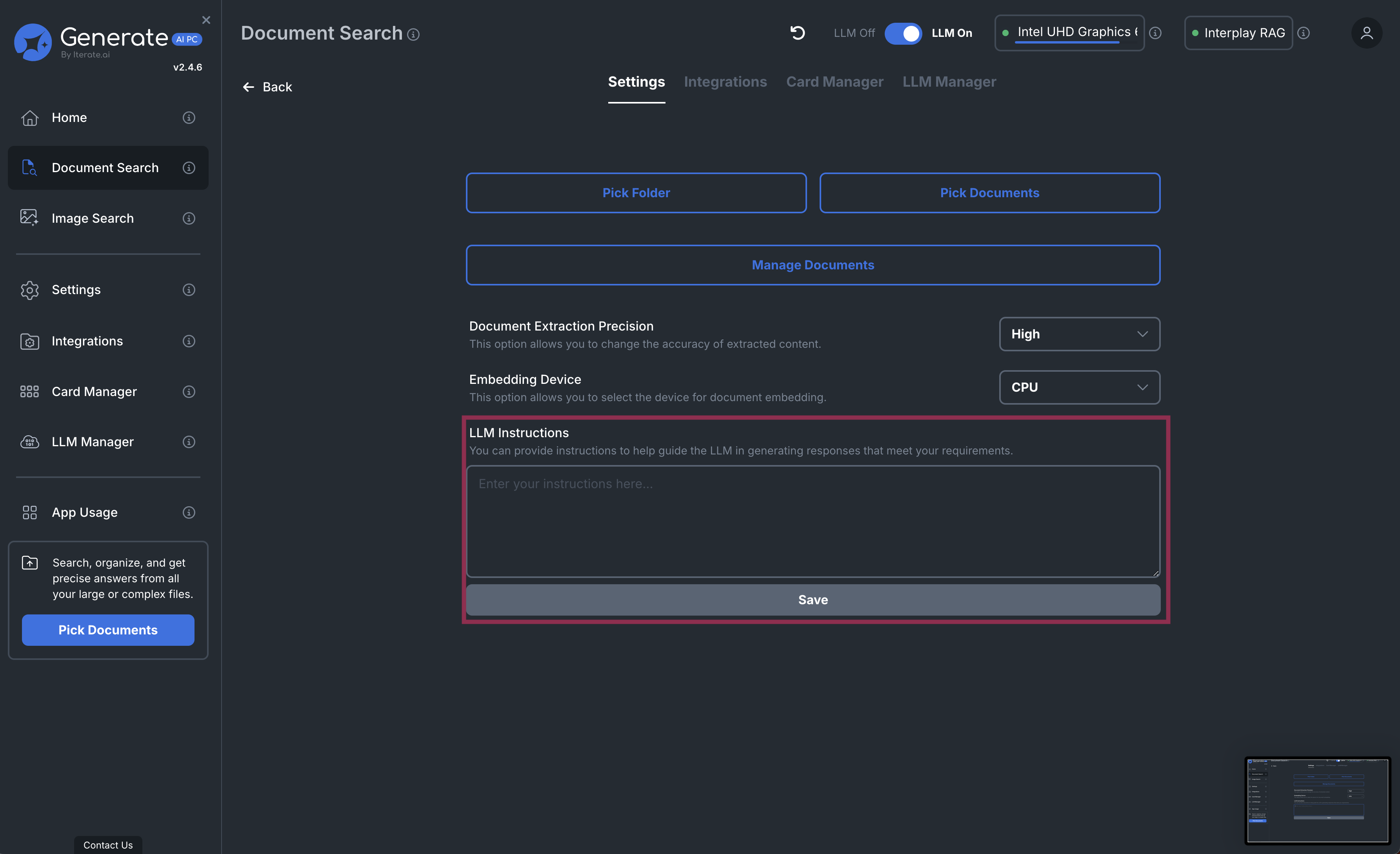The image size is (1400, 854).
Task: Click the Document Extraction Precision heading
Action: [561, 326]
